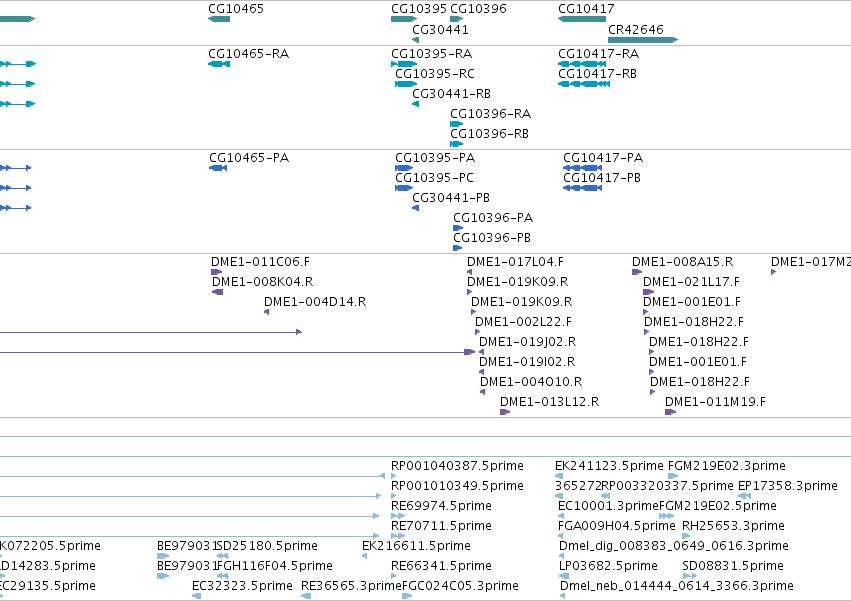Select the EC32323.5prime EST label

point(243,586)
